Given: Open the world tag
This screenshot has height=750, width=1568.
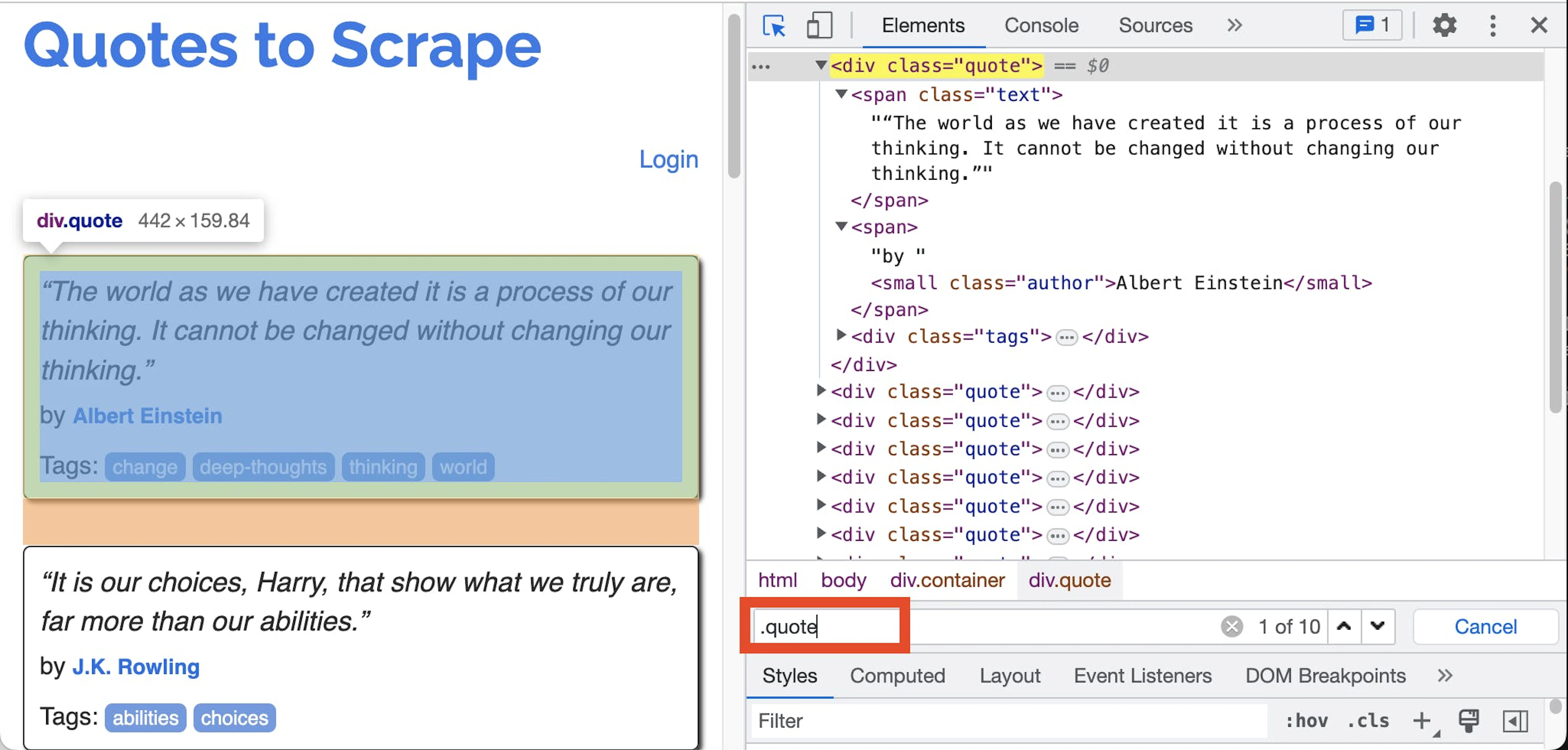Looking at the screenshot, I should (x=463, y=467).
